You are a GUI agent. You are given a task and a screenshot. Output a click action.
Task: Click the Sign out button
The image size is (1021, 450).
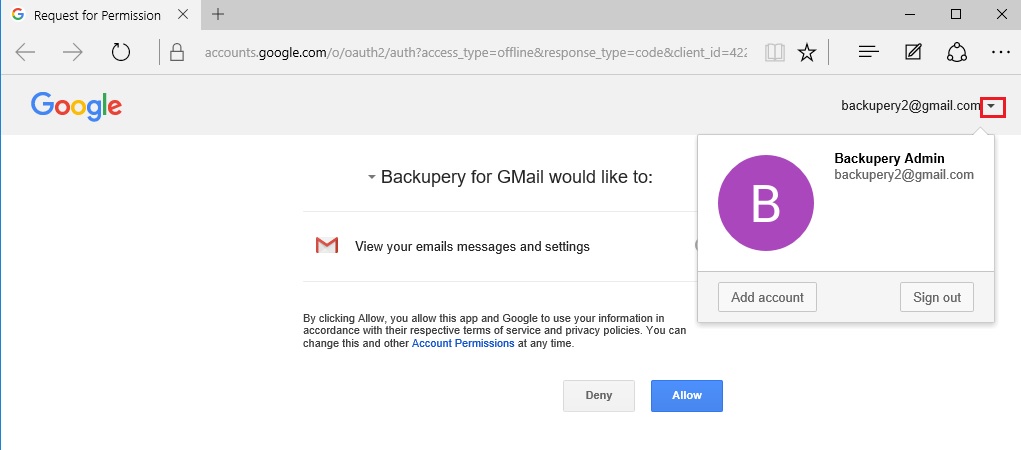[937, 298]
